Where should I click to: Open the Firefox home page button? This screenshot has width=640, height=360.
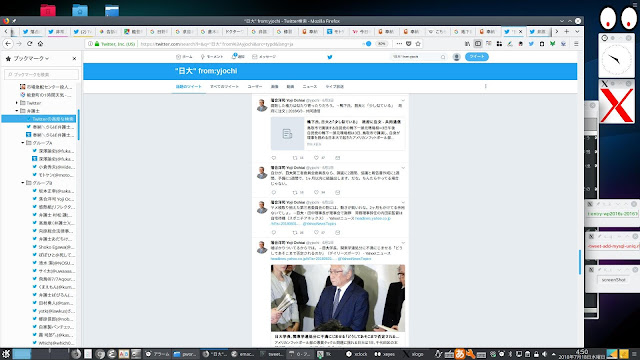click(40, 43)
